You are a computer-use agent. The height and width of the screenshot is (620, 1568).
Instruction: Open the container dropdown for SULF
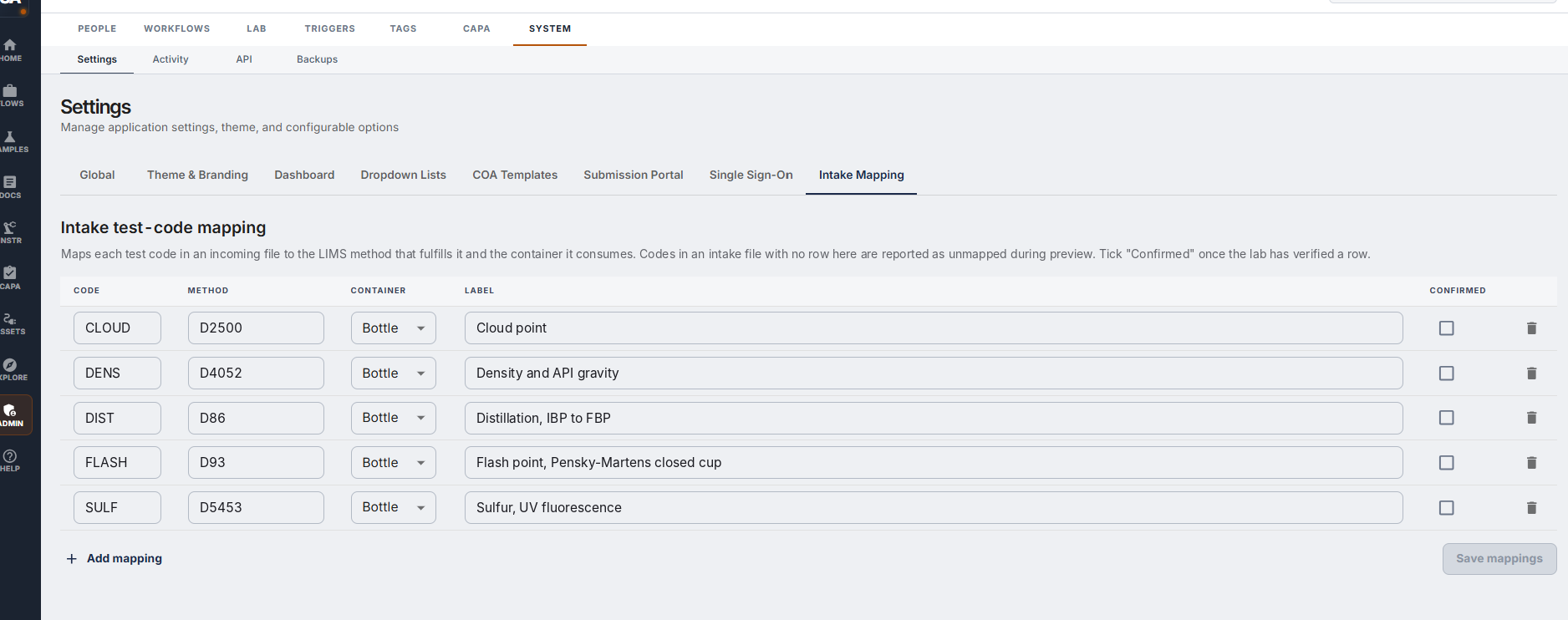pyautogui.click(x=393, y=507)
